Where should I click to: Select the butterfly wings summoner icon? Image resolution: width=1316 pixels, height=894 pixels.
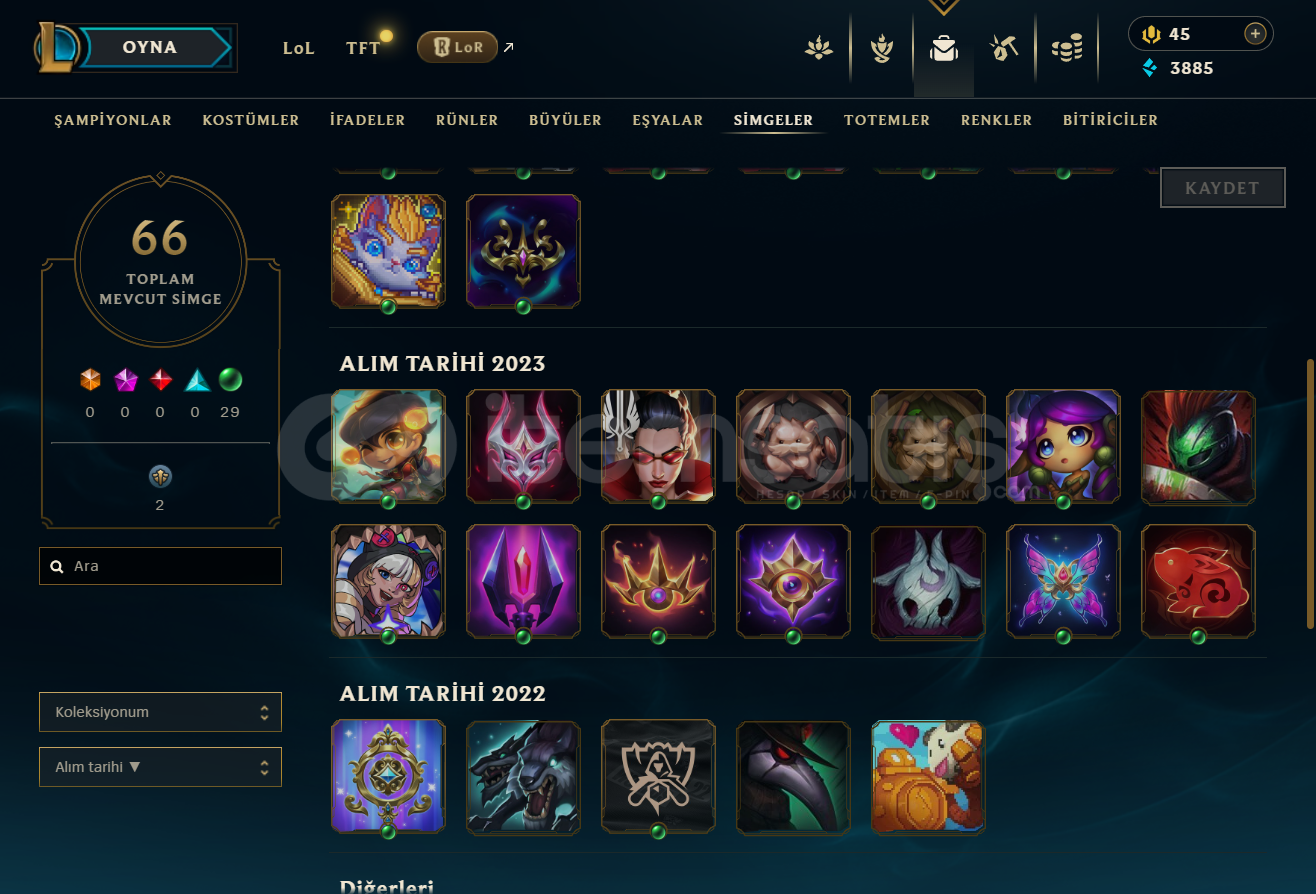(1063, 581)
